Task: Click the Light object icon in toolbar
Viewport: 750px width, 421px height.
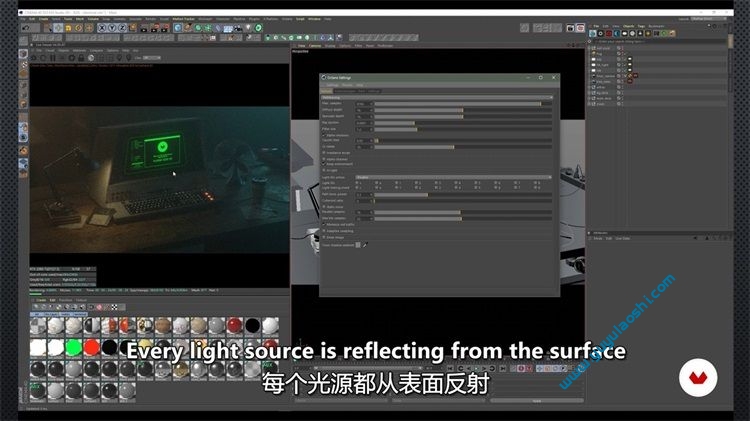Action: pyautogui.click(x=248, y=28)
